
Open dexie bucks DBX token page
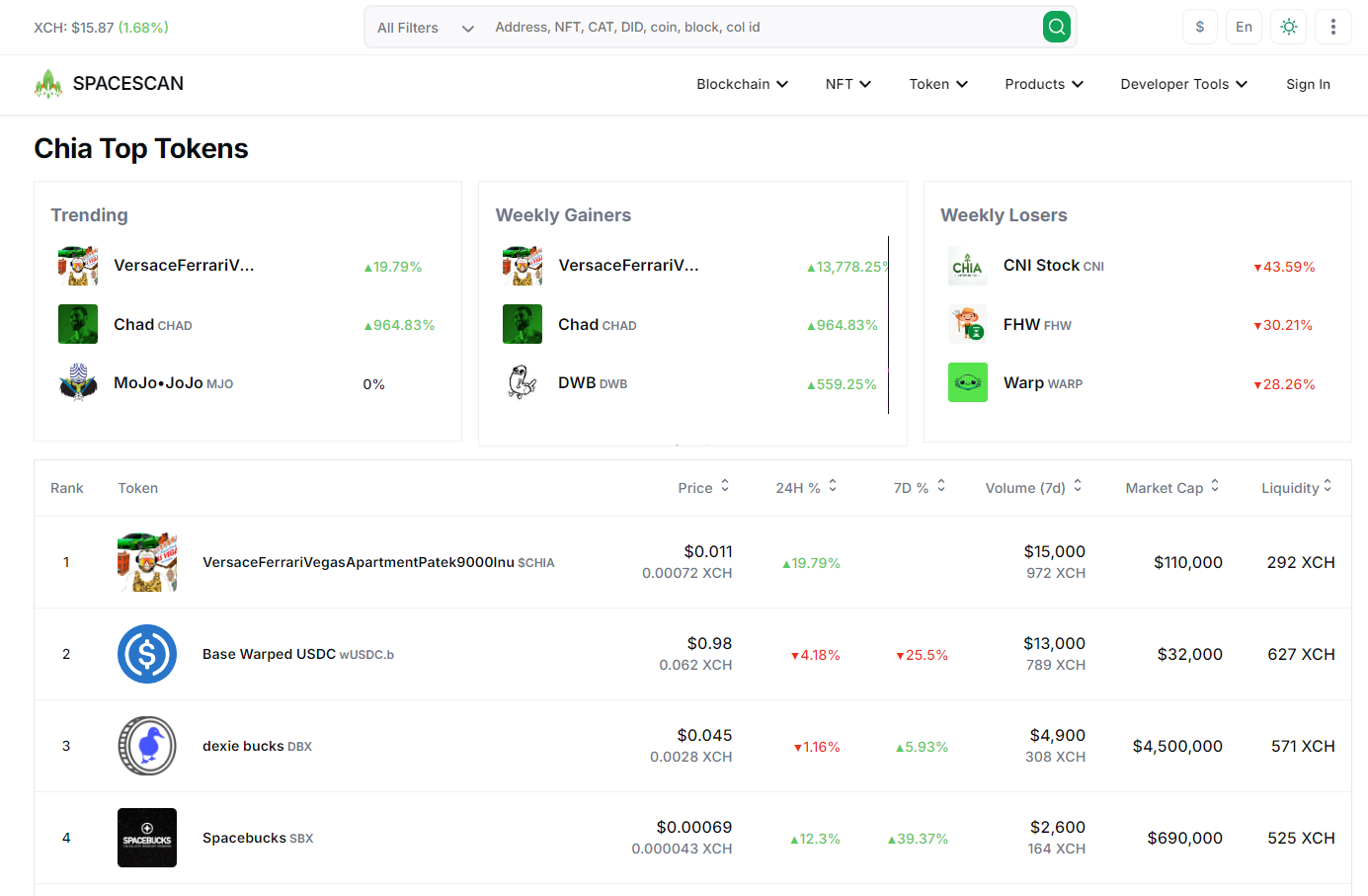(257, 746)
